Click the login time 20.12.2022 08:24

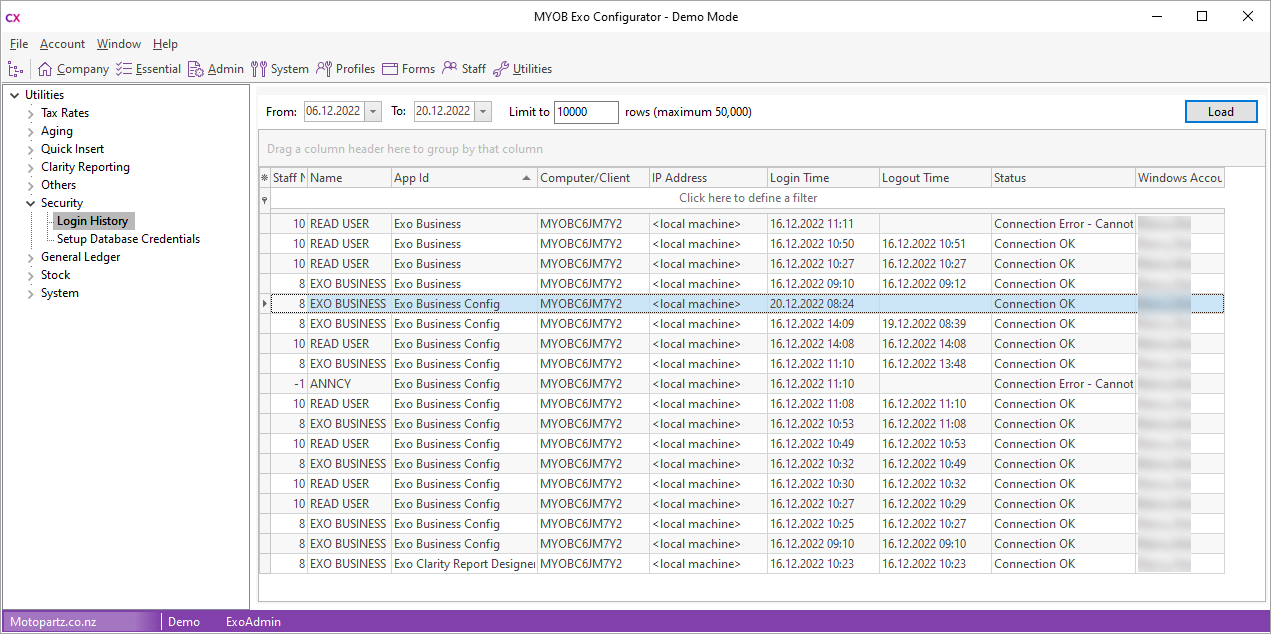click(823, 304)
